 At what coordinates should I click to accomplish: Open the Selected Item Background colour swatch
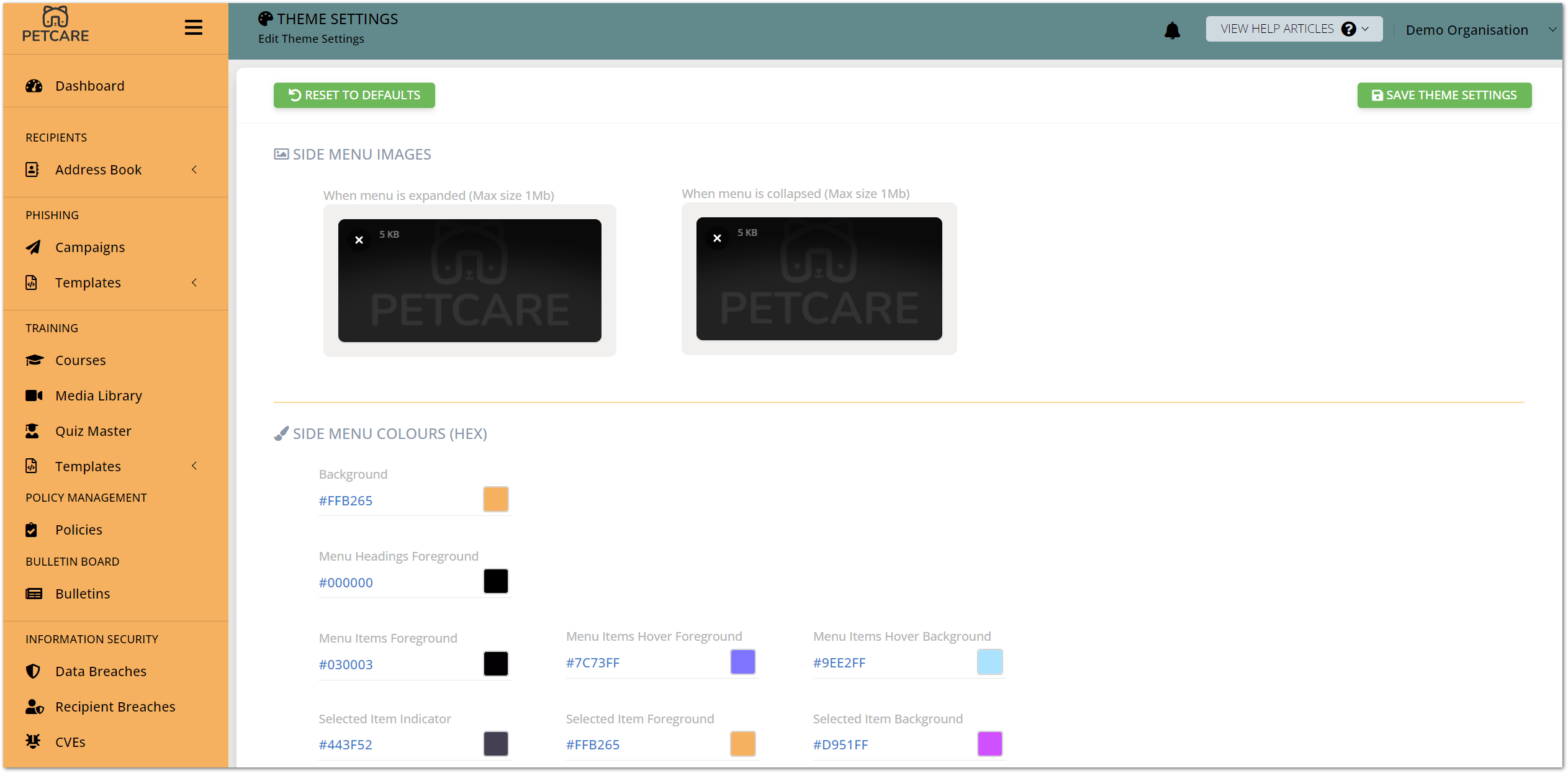[989, 744]
